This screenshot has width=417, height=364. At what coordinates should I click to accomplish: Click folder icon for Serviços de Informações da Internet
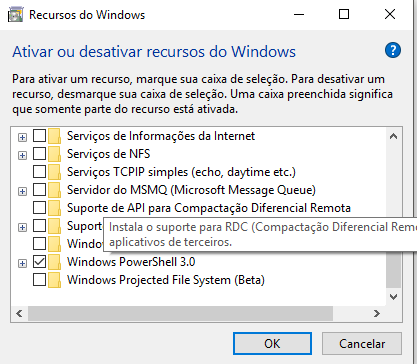[x=54, y=136]
